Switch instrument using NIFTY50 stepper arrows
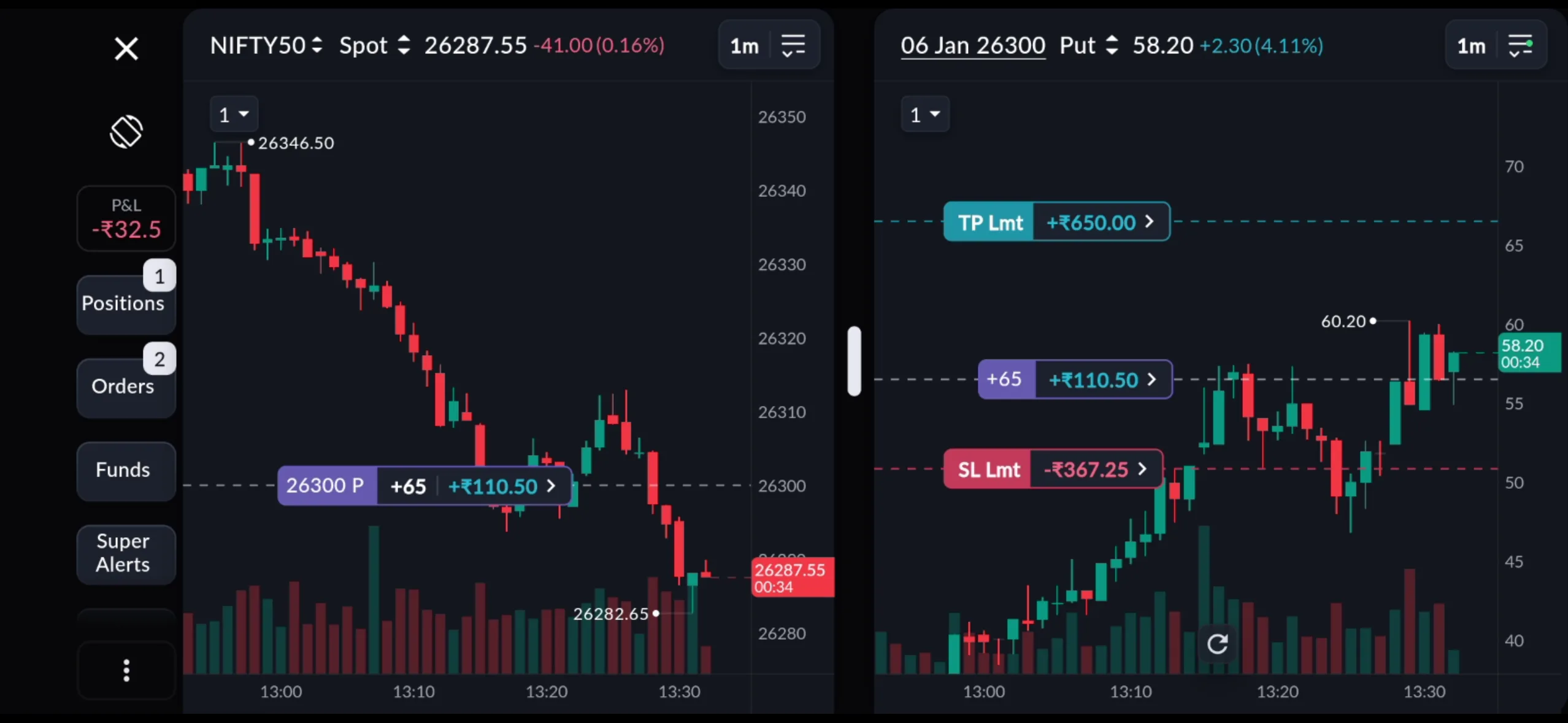This screenshot has height=723, width=1568. pyautogui.click(x=317, y=45)
